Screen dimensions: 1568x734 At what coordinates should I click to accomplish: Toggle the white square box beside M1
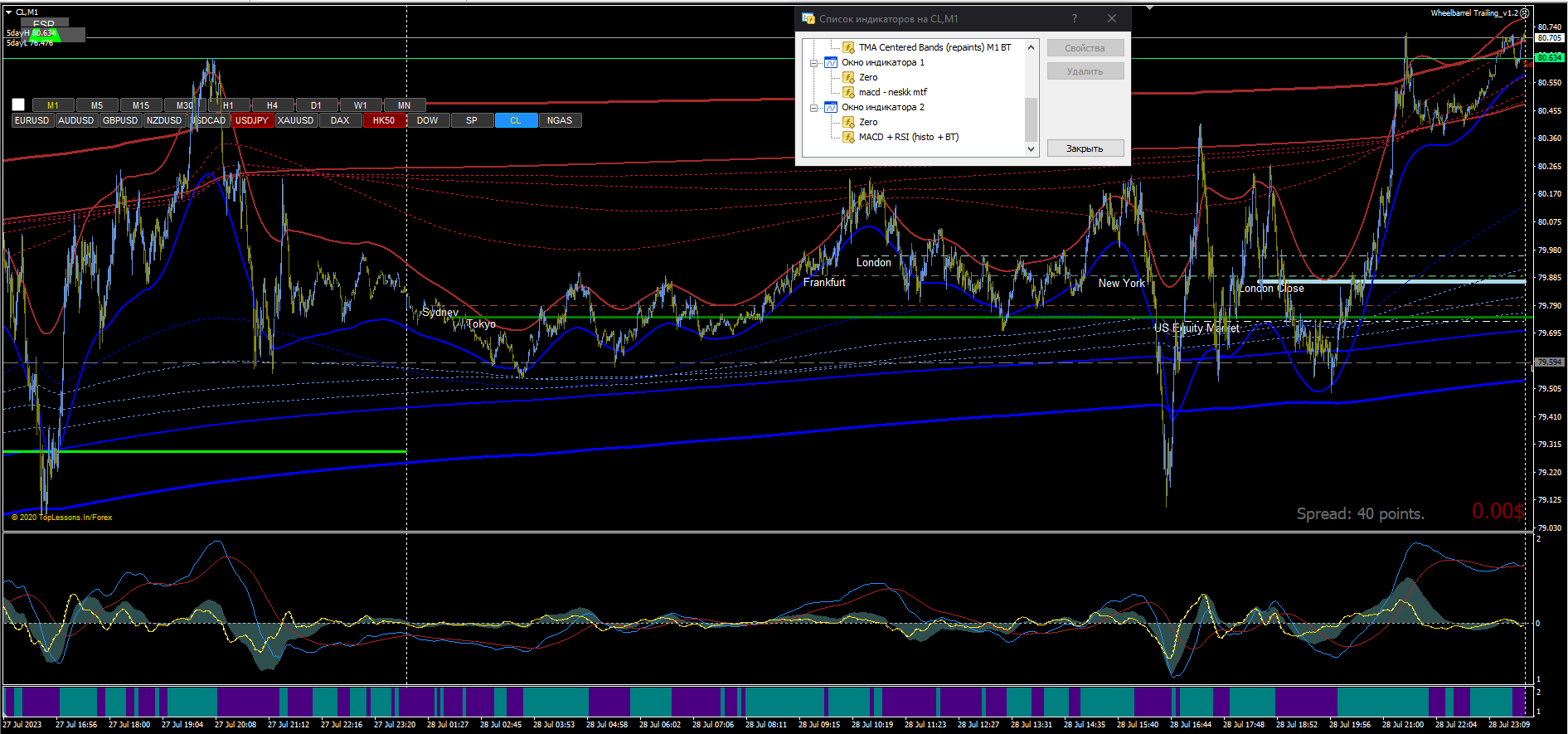(18, 105)
